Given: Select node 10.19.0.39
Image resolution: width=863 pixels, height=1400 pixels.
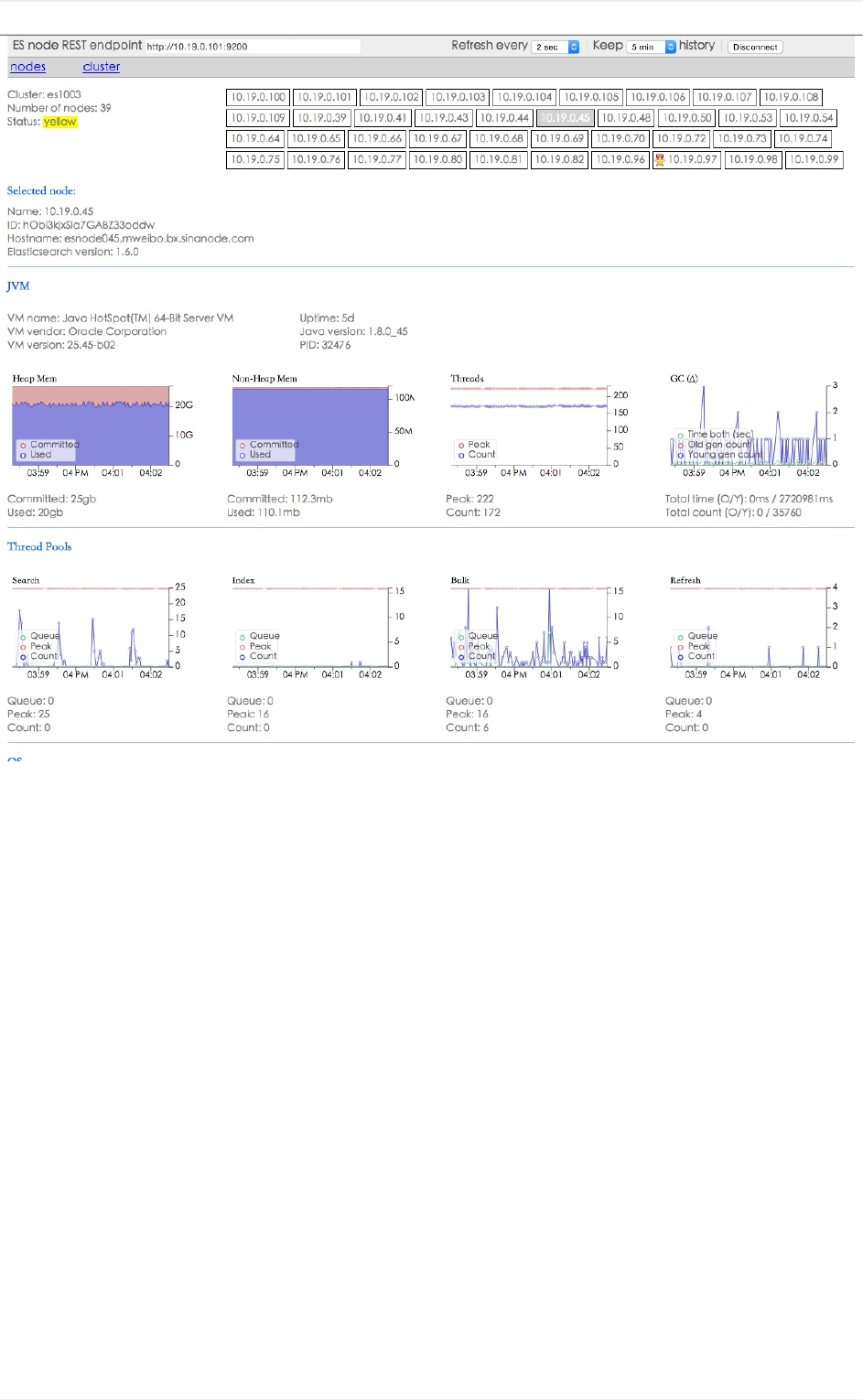Looking at the screenshot, I should (322, 118).
